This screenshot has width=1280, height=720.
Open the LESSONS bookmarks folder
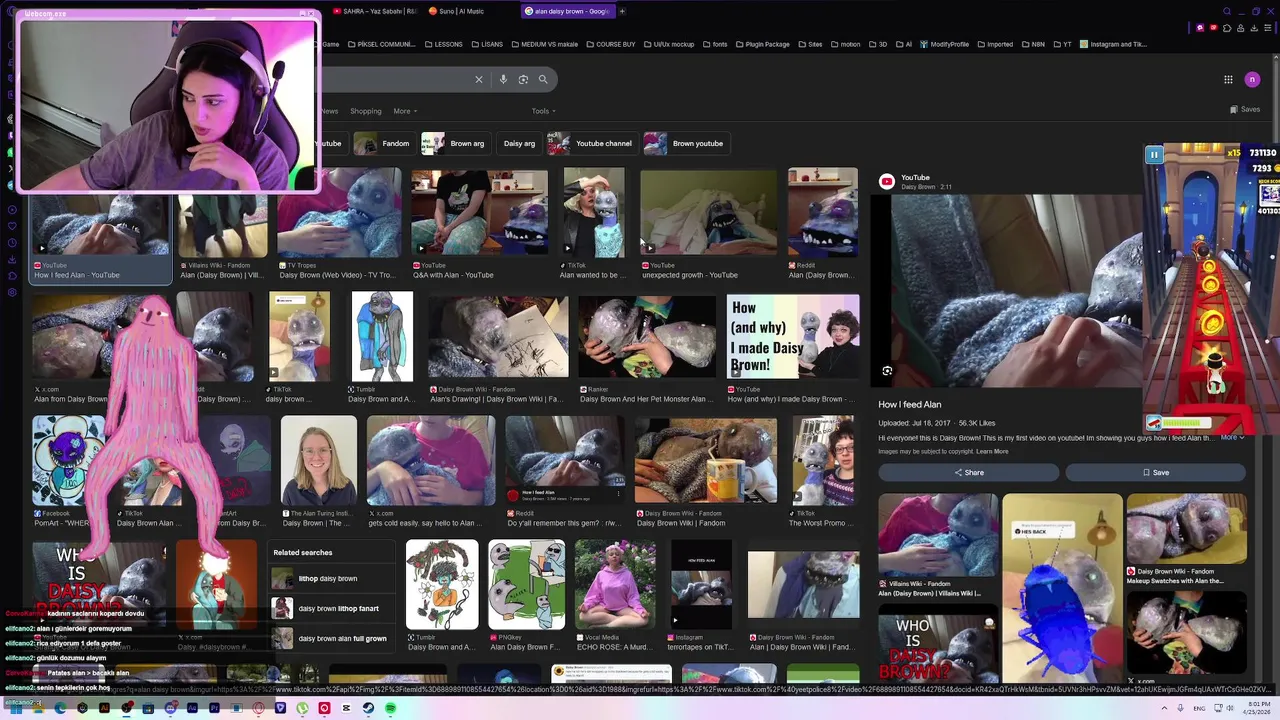point(443,44)
